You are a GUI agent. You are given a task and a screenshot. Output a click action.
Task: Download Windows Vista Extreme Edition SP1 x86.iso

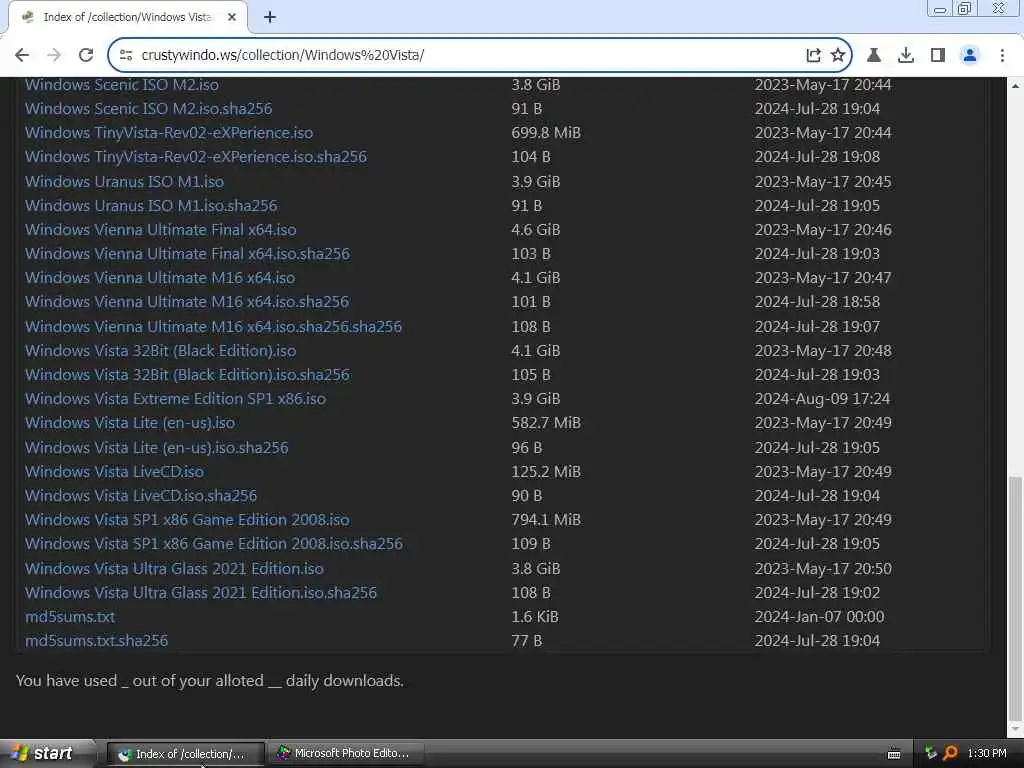click(x=175, y=399)
